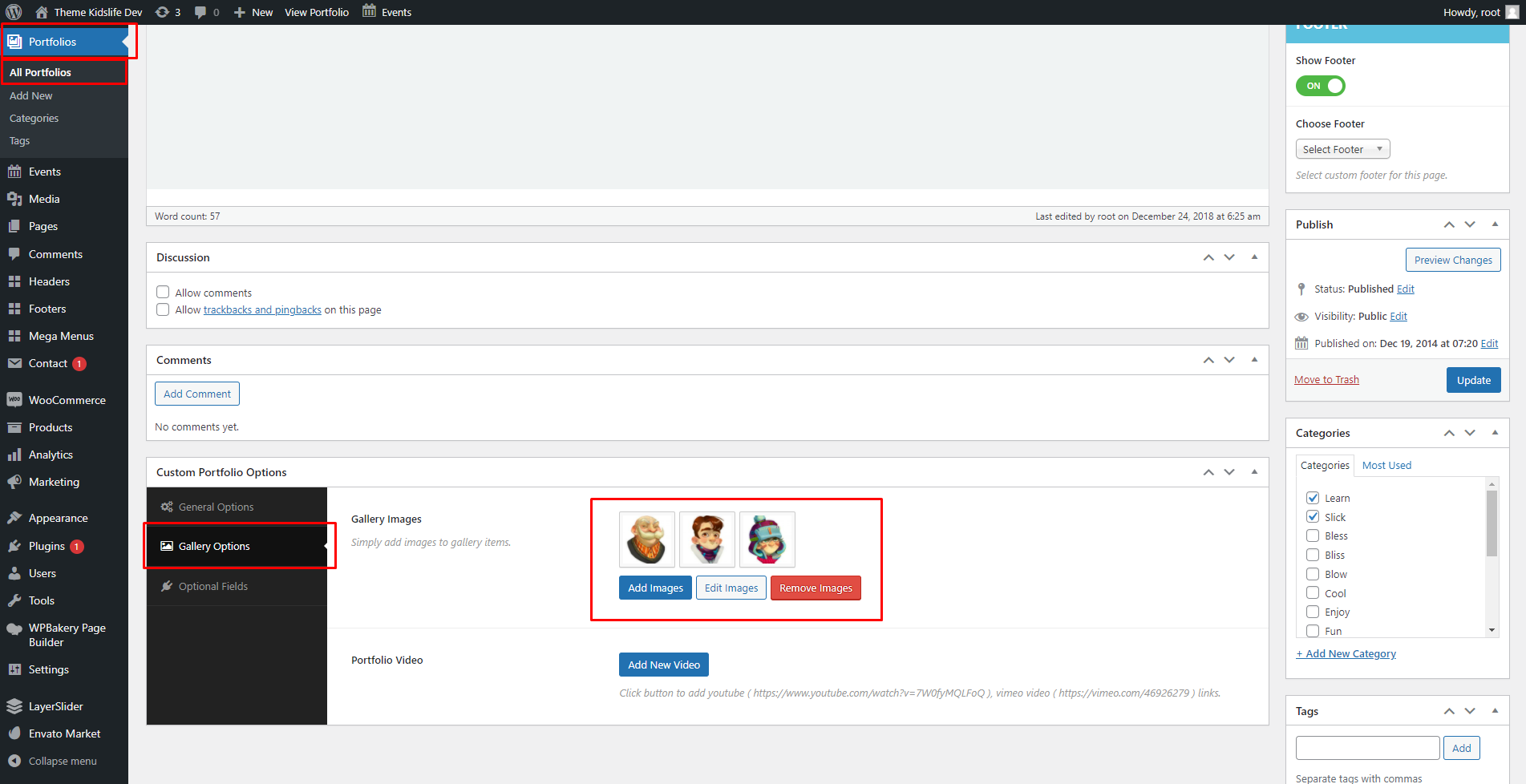Click the Add New Video button
This screenshot has width=1526, height=784.
(x=664, y=665)
